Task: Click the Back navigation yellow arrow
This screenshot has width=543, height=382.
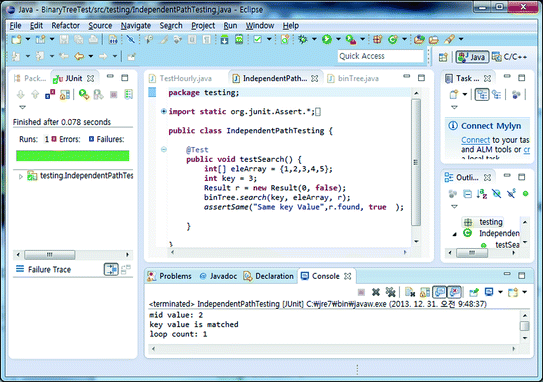Action: tap(79, 56)
